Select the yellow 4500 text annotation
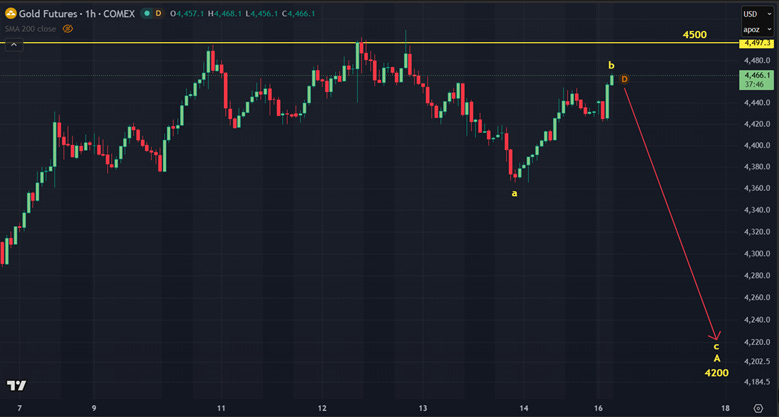The image size is (779, 417). click(x=695, y=35)
